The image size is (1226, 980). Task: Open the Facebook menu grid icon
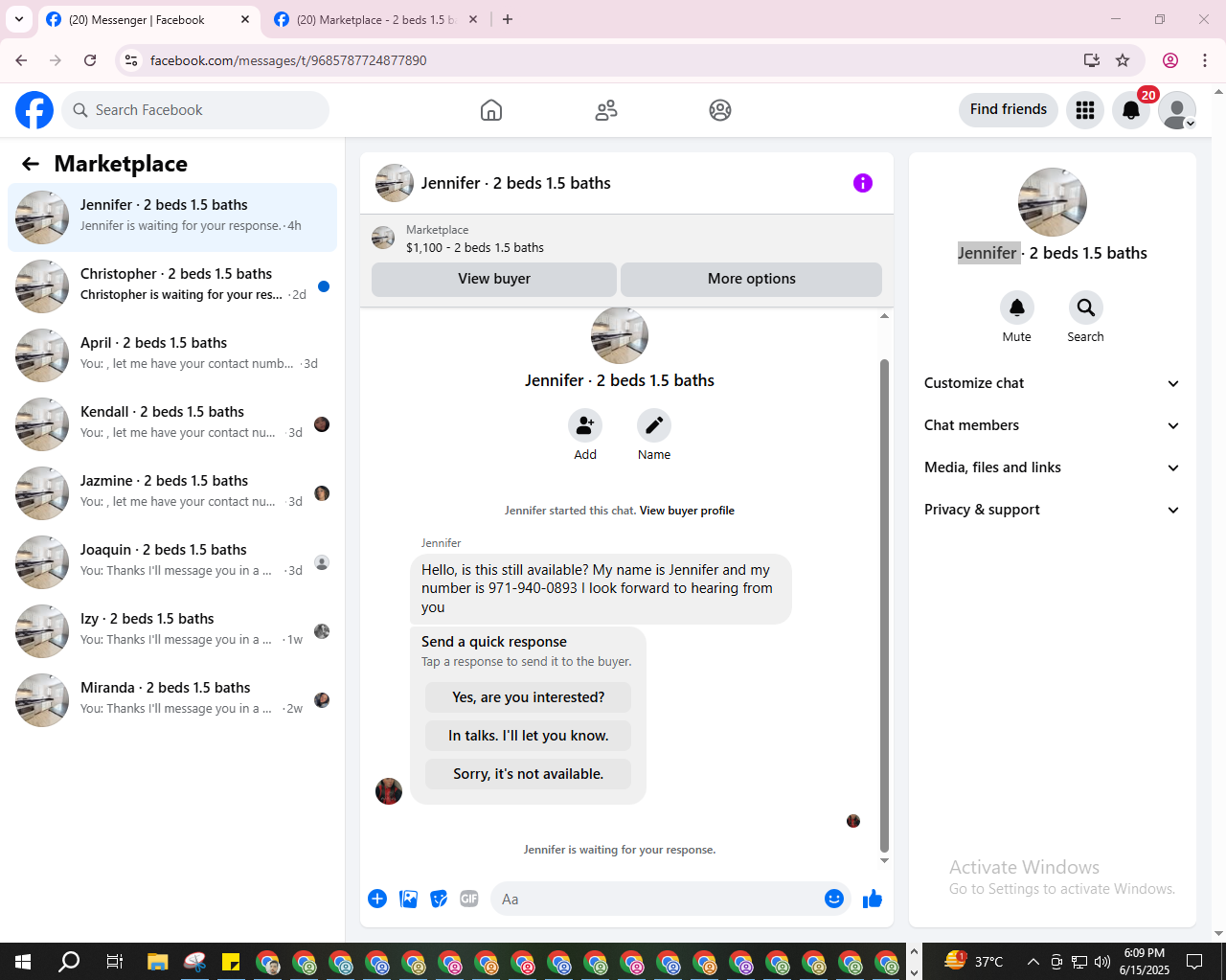point(1085,110)
